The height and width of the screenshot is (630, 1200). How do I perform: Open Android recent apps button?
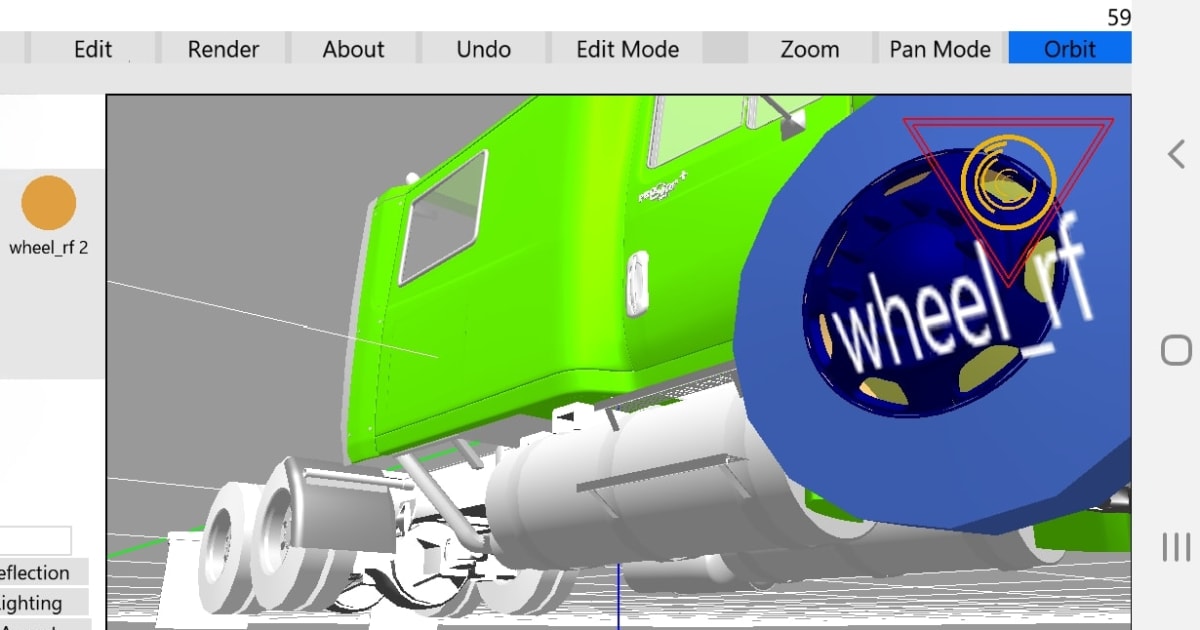click(x=1176, y=547)
